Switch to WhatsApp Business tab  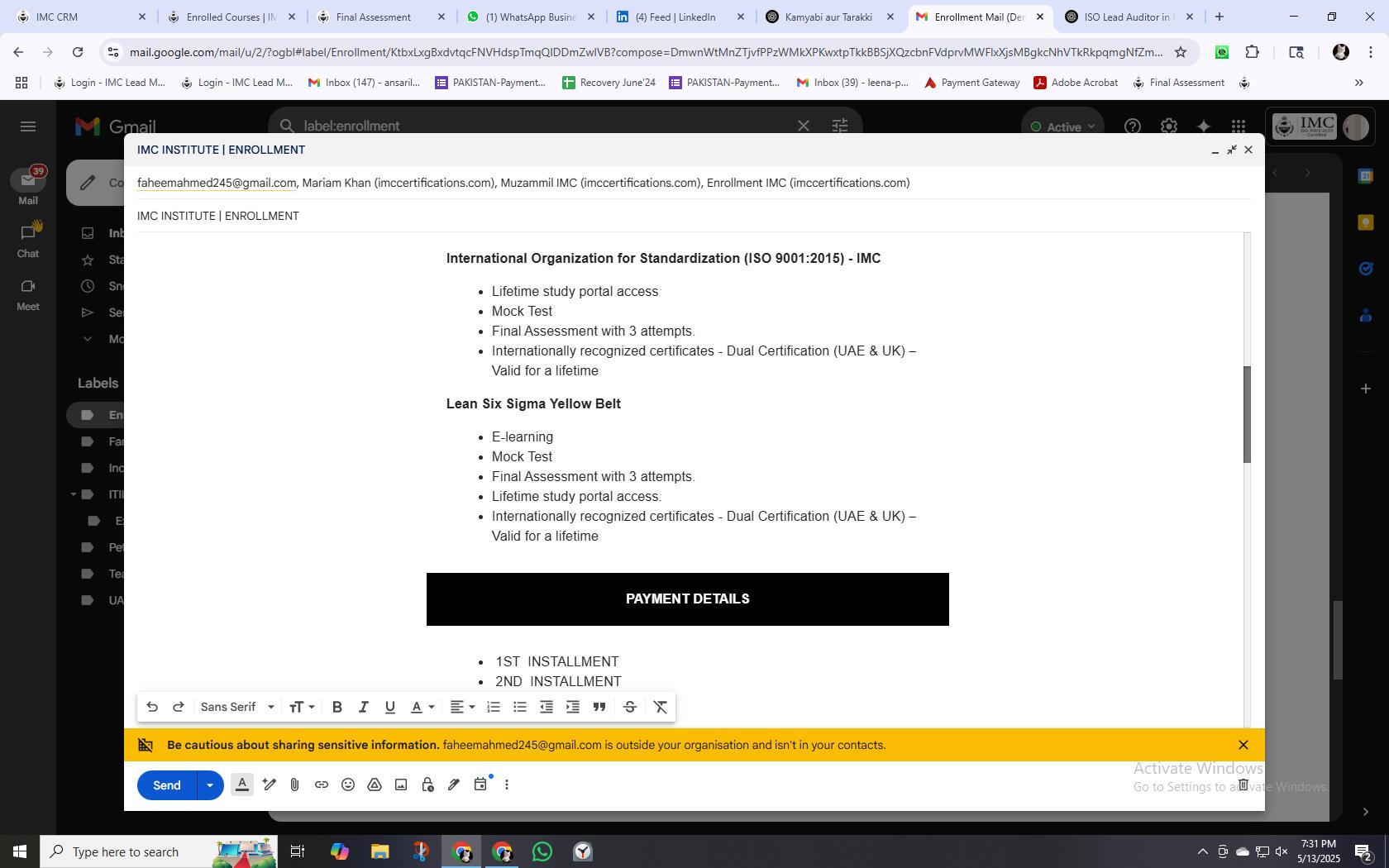click(x=531, y=17)
